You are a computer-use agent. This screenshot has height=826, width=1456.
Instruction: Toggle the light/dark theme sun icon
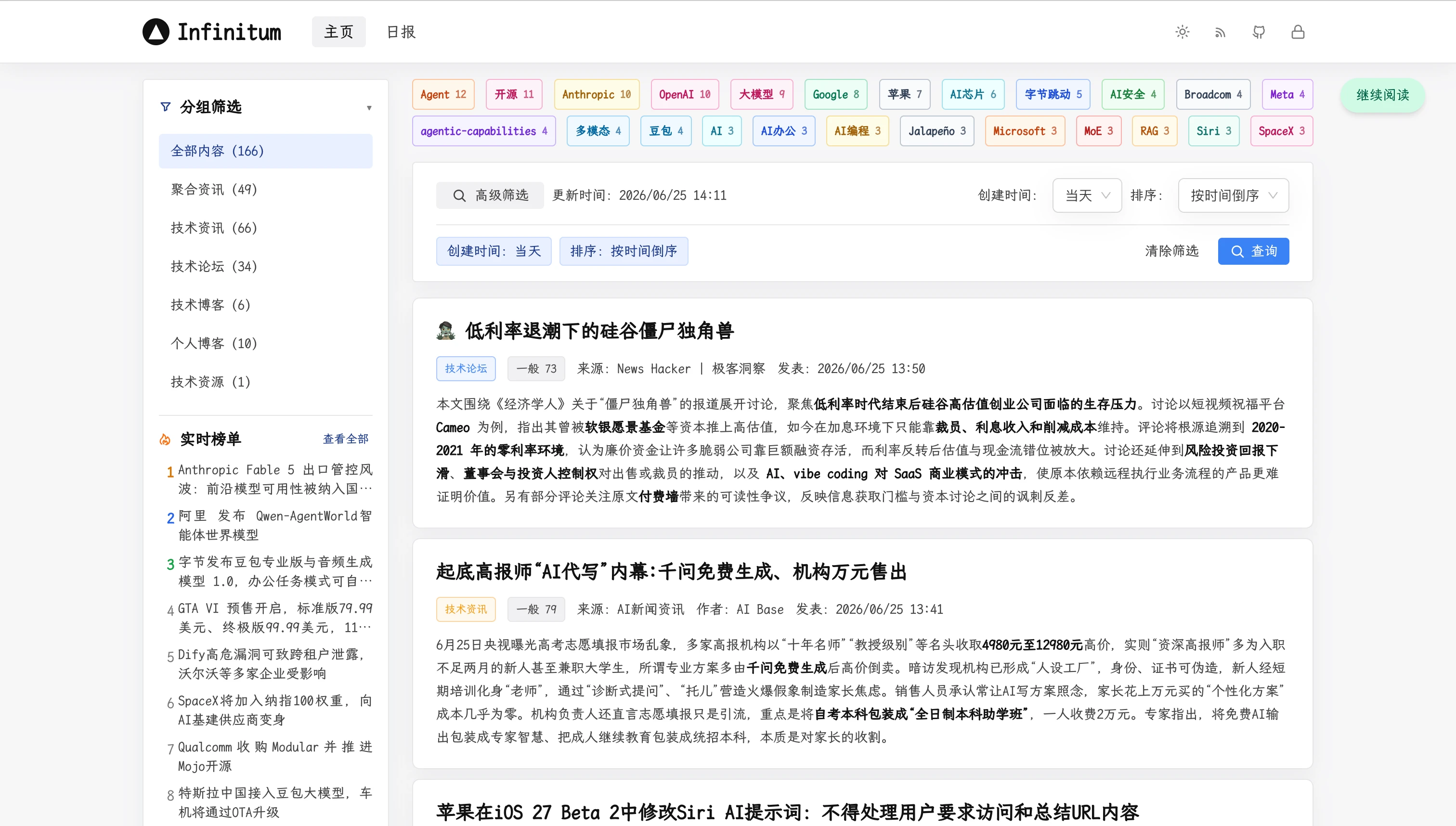point(1182,32)
